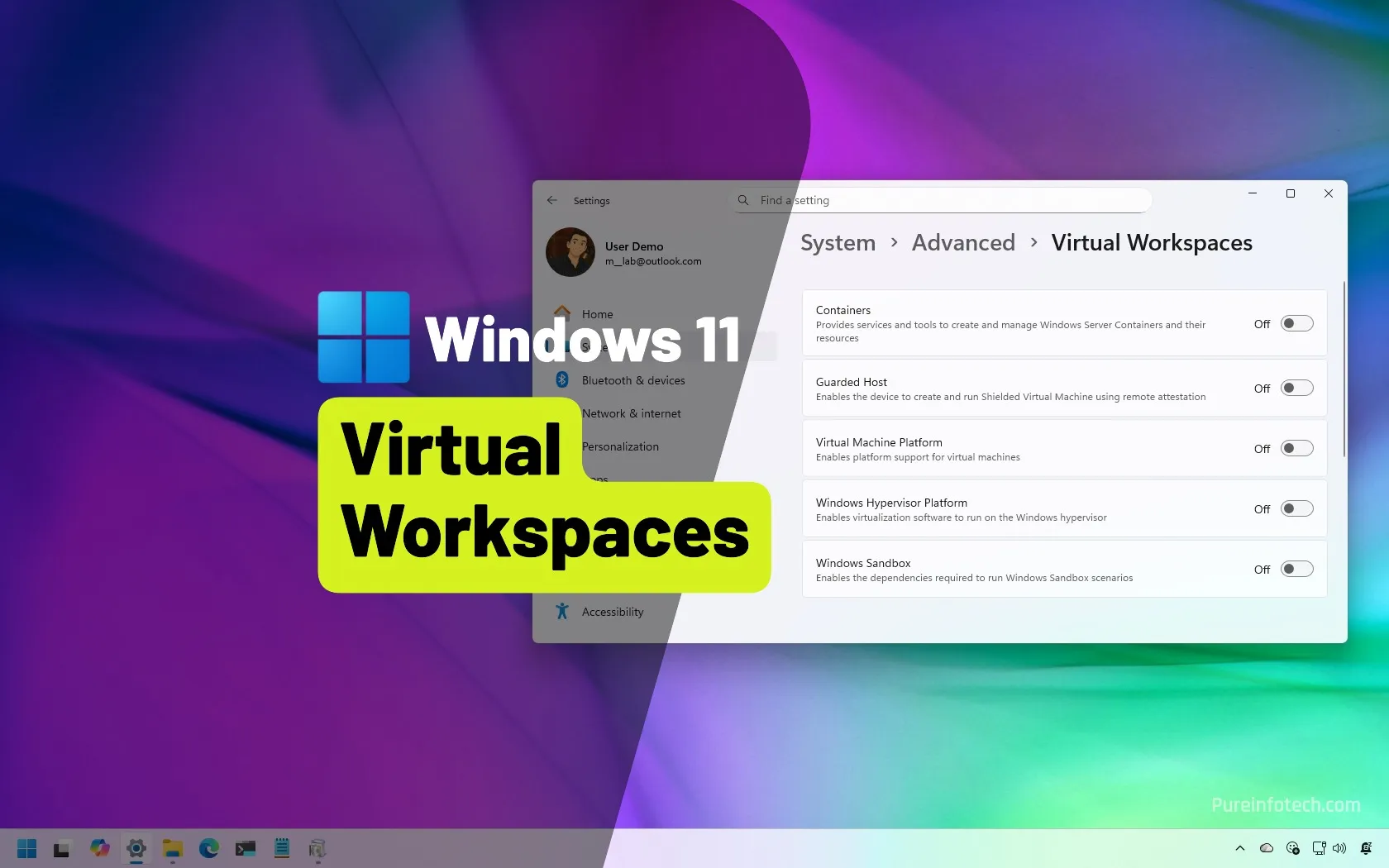The height and width of the screenshot is (868, 1389).
Task: Navigate back using the Settings back arrow
Action: [x=551, y=200]
